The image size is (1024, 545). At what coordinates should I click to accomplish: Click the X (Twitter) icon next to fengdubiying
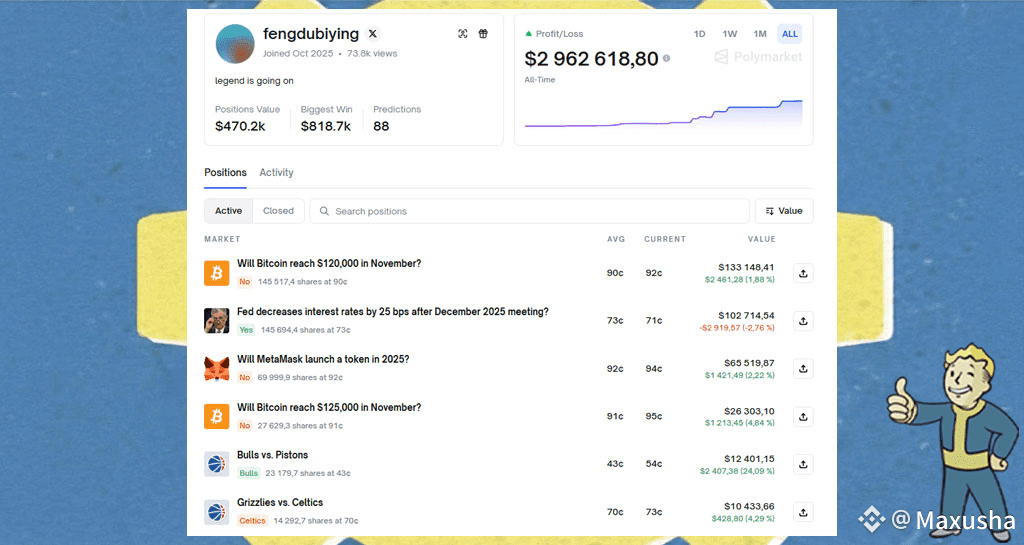point(373,33)
